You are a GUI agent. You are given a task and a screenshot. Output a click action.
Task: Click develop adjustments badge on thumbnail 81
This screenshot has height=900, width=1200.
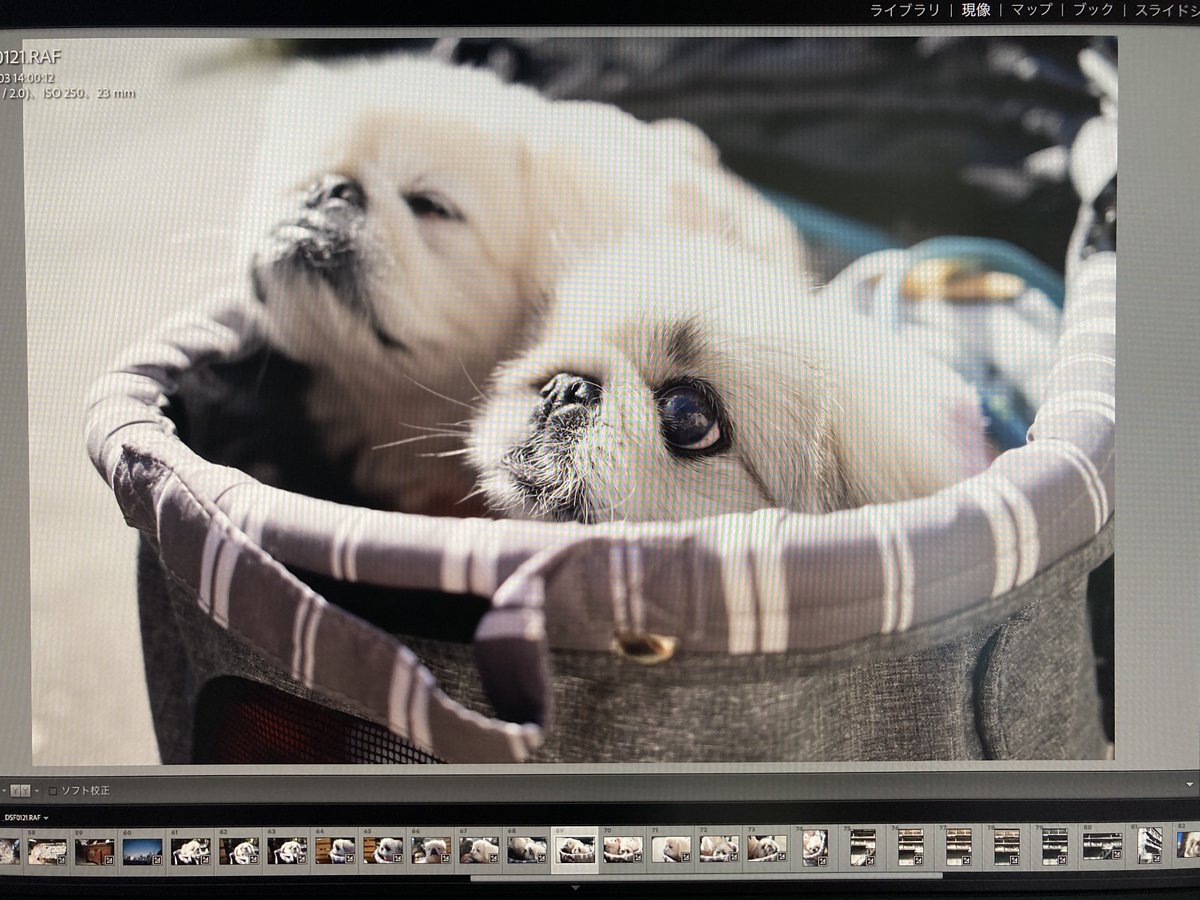(1156, 858)
